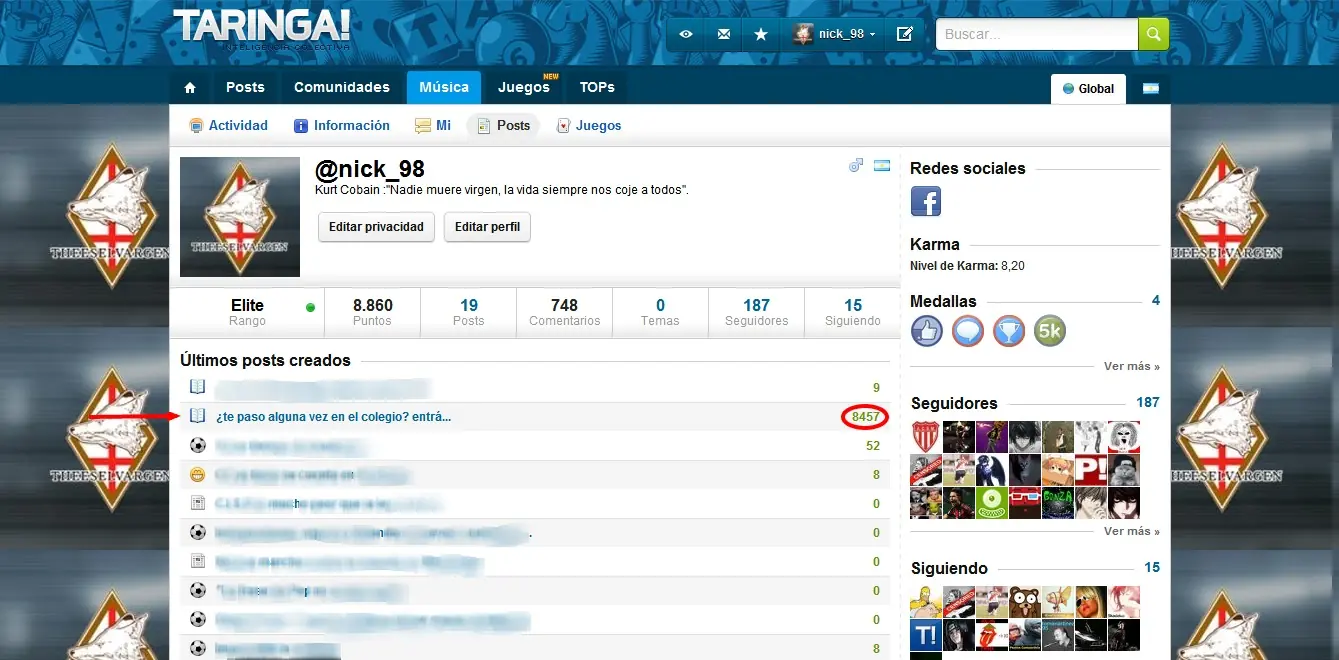Click 'Ver más' under Seguidores
The height and width of the screenshot is (660, 1339).
point(1132,532)
